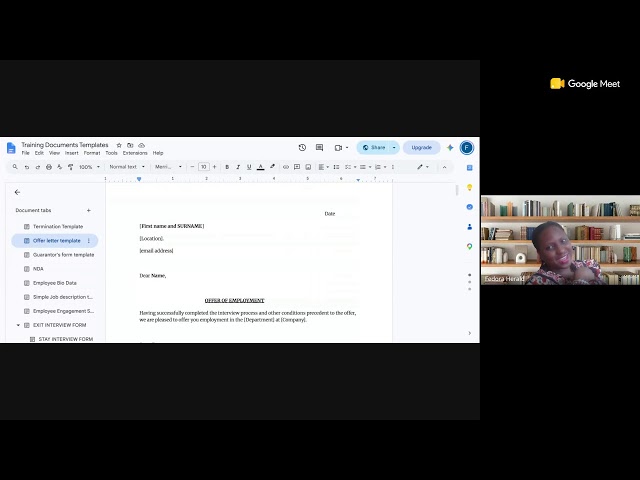Open Offer letter template tab options
640x480 pixels.
(x=89, y=241)
